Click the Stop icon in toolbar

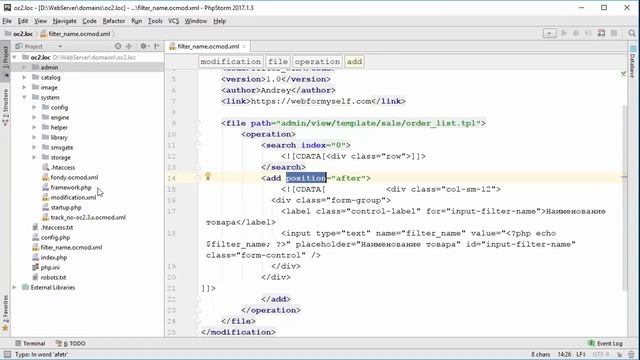click(614, 33)
